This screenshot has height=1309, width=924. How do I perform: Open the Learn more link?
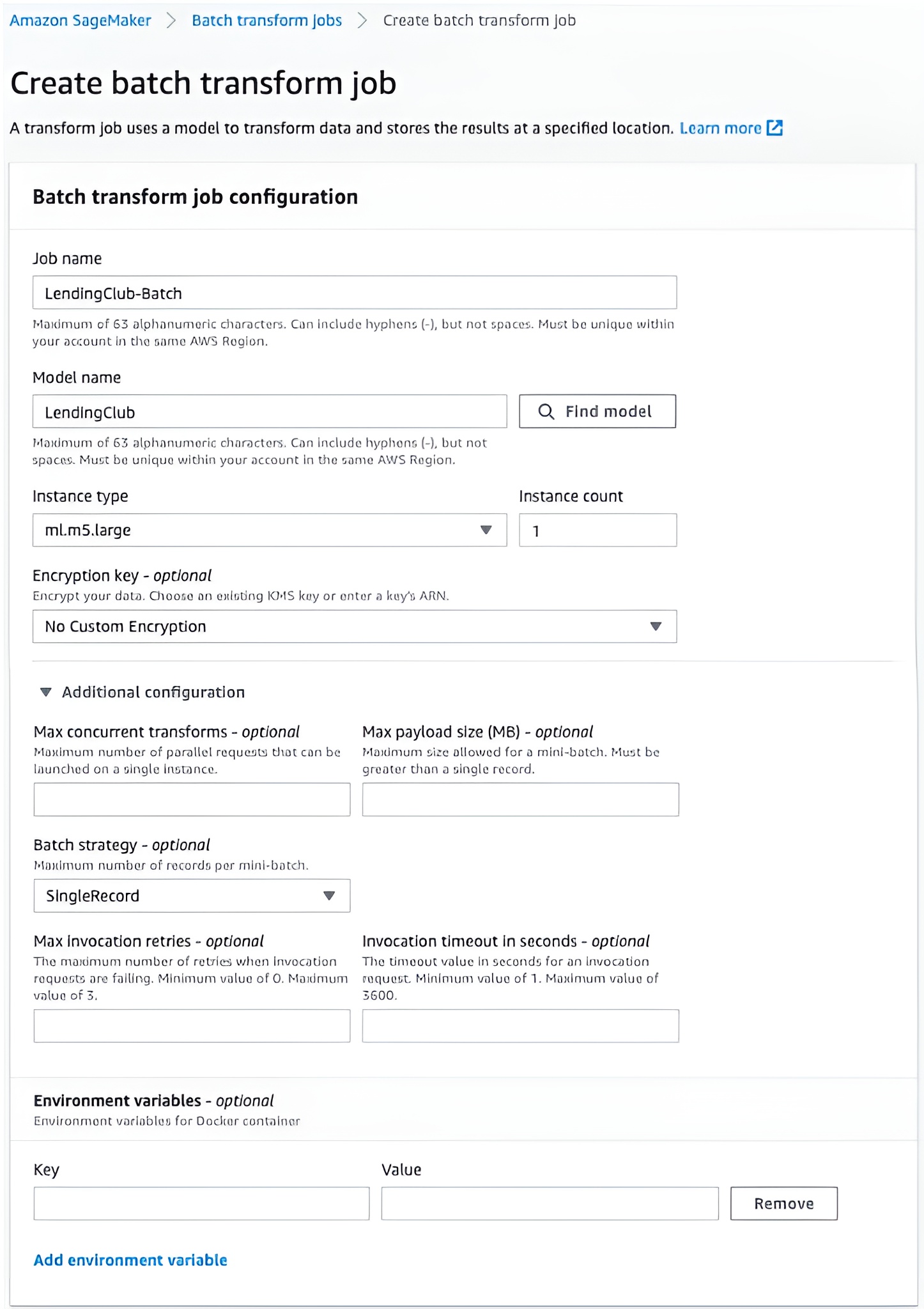(x=720, y=128)
